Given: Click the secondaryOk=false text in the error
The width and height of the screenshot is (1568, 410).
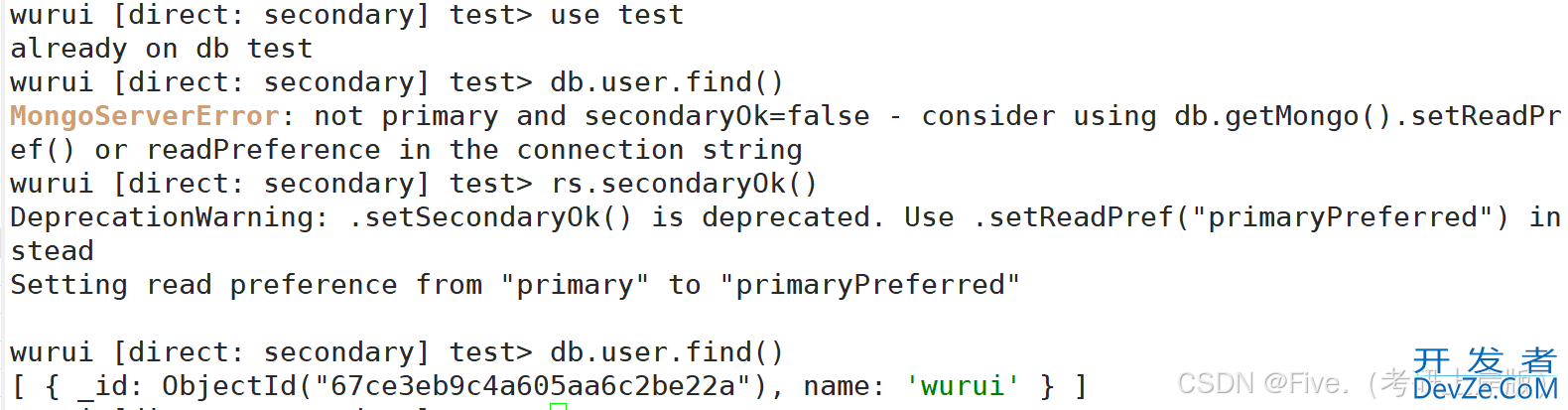Looking at the screenshot, I should pyautogui.click(x=726, y=116).
